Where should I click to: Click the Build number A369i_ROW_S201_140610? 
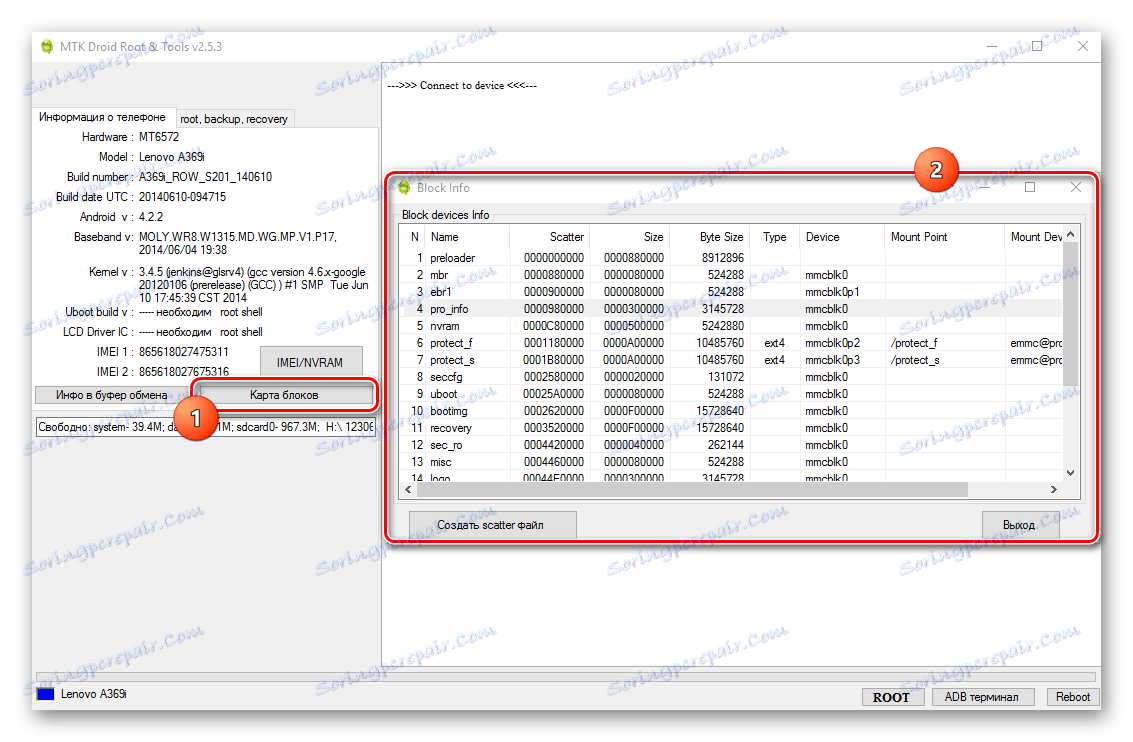[x=205, y=177]
